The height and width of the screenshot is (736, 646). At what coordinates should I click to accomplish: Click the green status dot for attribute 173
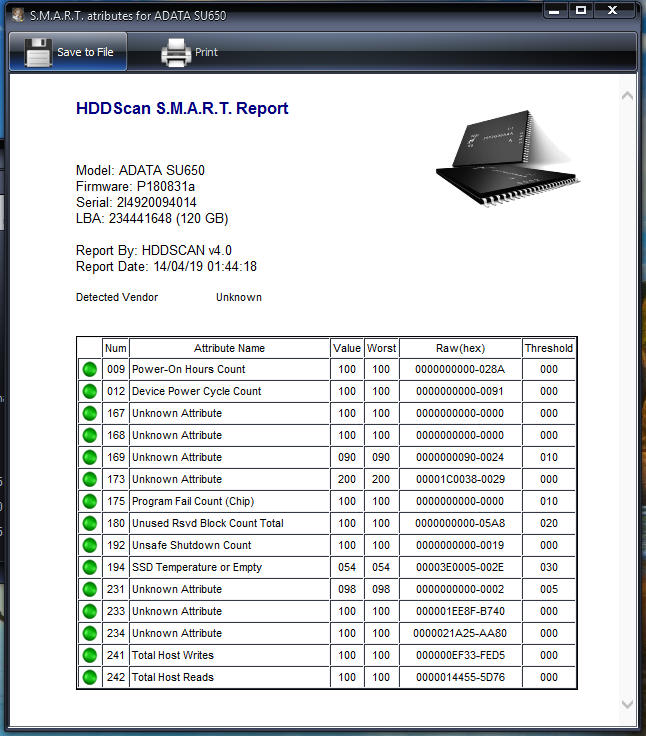click(90, 480)
